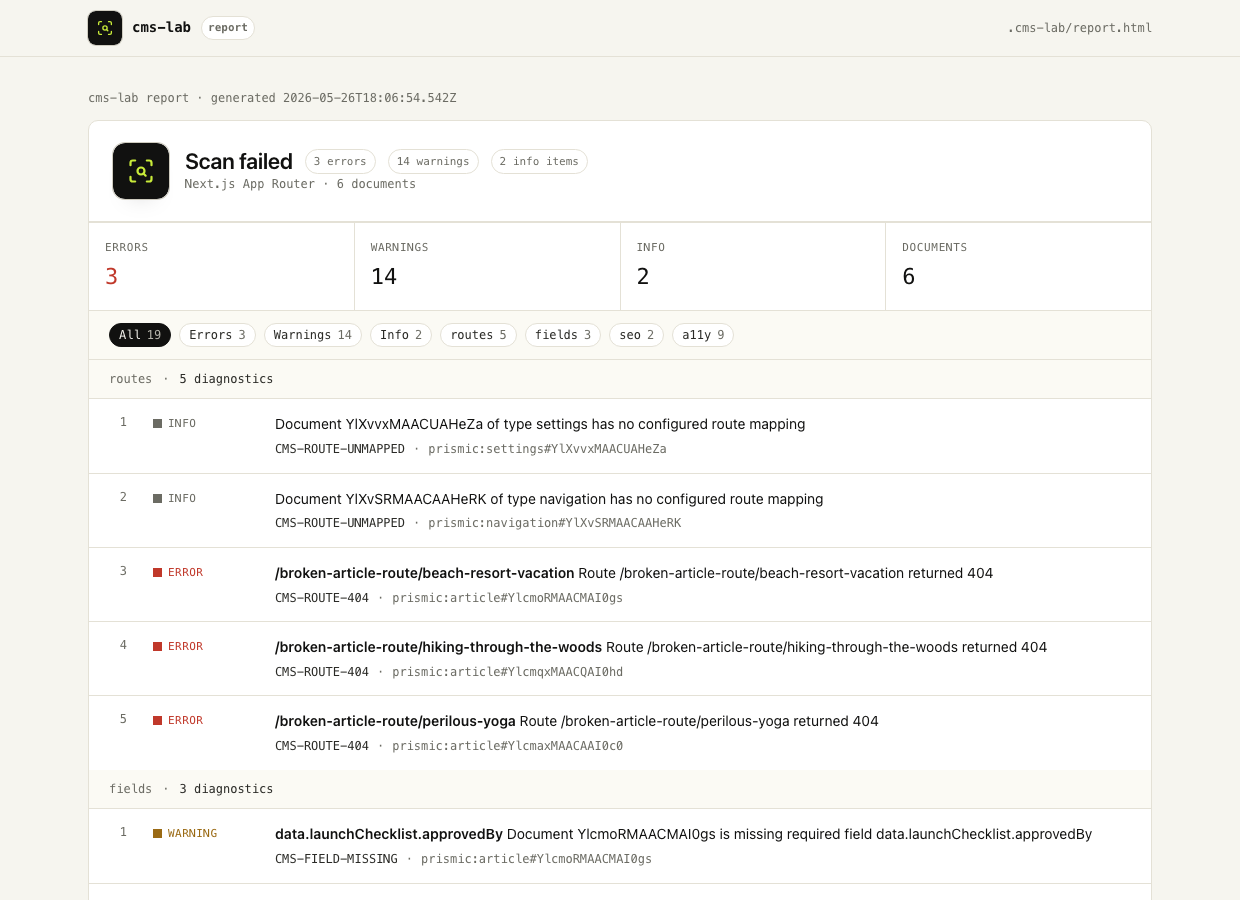Click /broken-article-route/beach-resort-vacation bold path

(x=424, y=573)
